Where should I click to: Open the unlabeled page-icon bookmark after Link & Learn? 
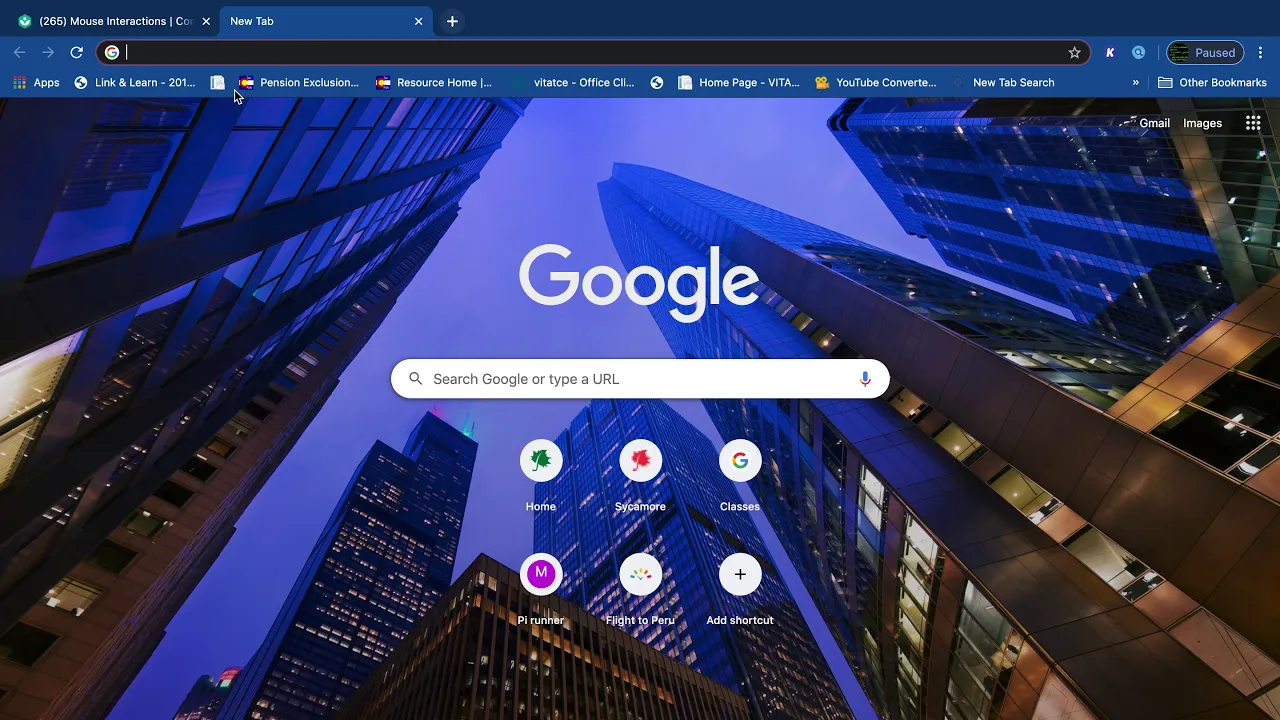217,83
